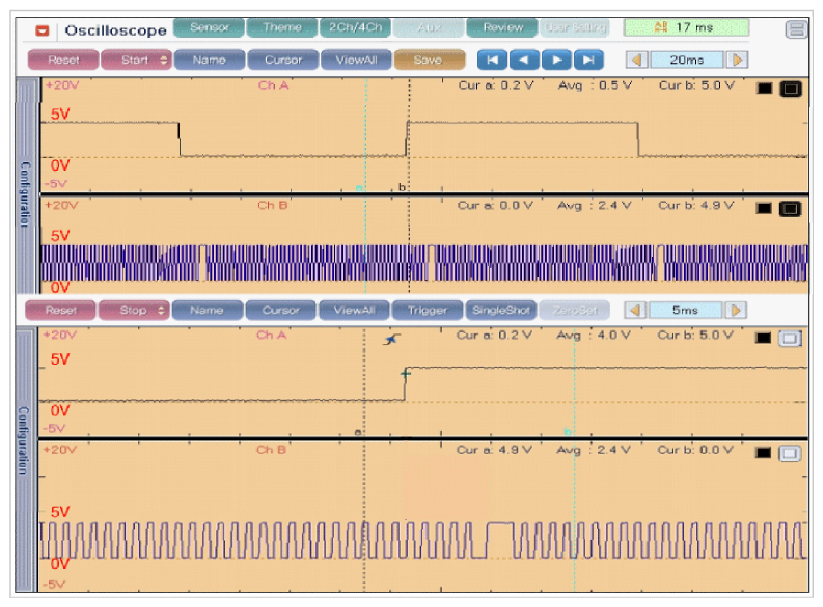The image size is (823, 607).
Task: Jump to the first frame in review playback
Action: (491, 60)
